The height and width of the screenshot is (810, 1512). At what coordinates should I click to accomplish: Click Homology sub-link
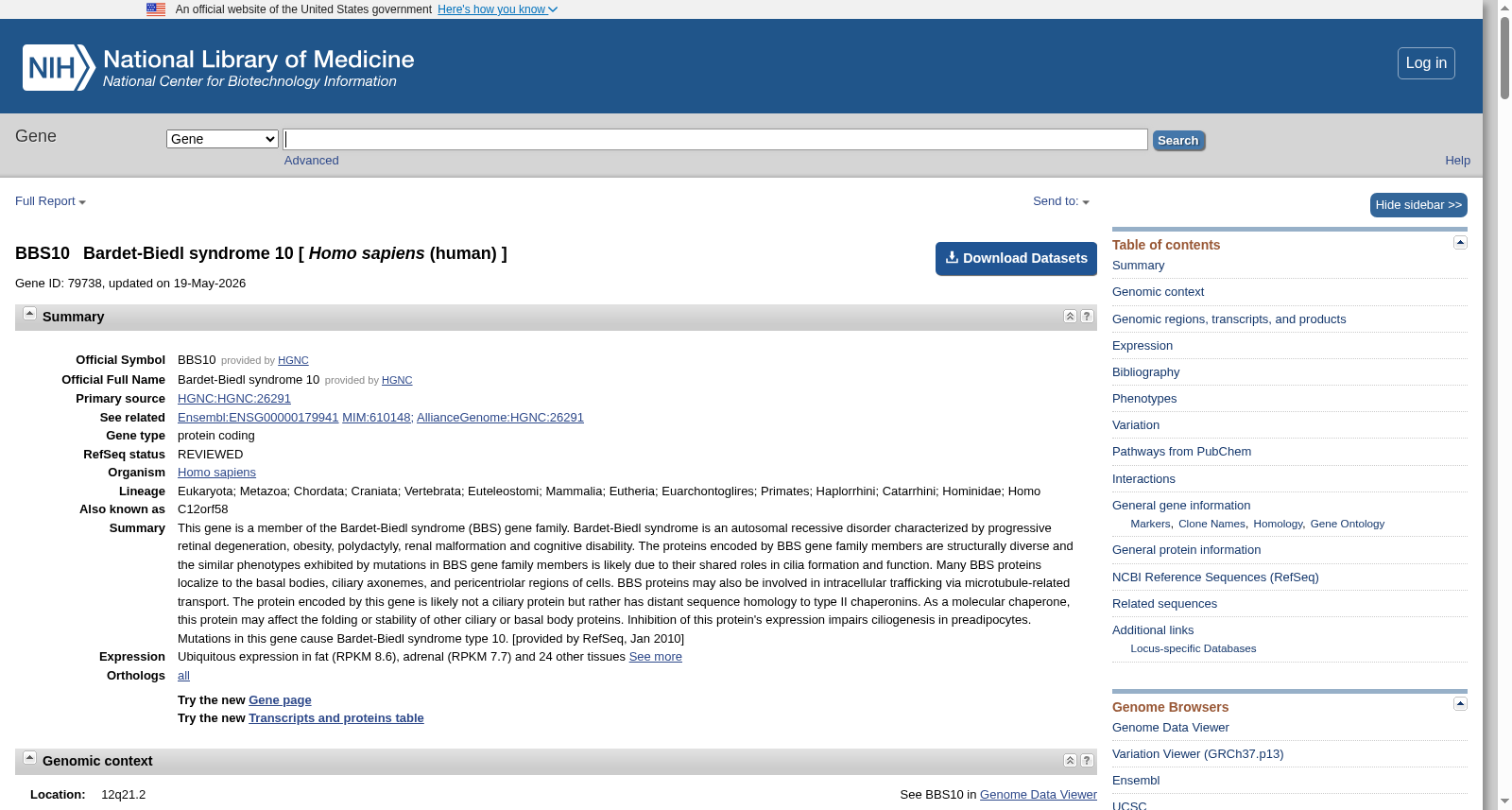[x=1278, y=524]
